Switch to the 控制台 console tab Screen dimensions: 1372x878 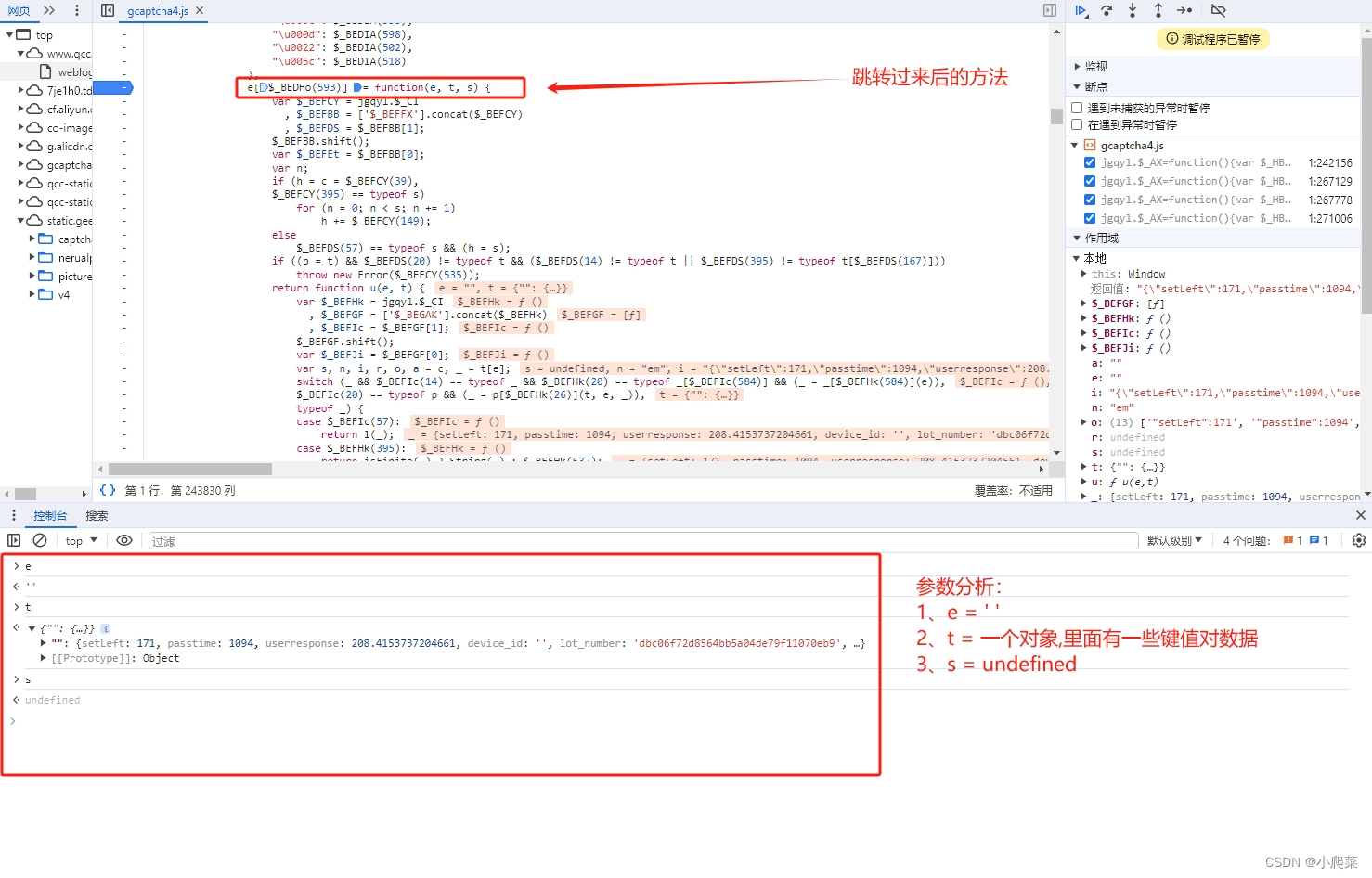[x=50, y=515]
